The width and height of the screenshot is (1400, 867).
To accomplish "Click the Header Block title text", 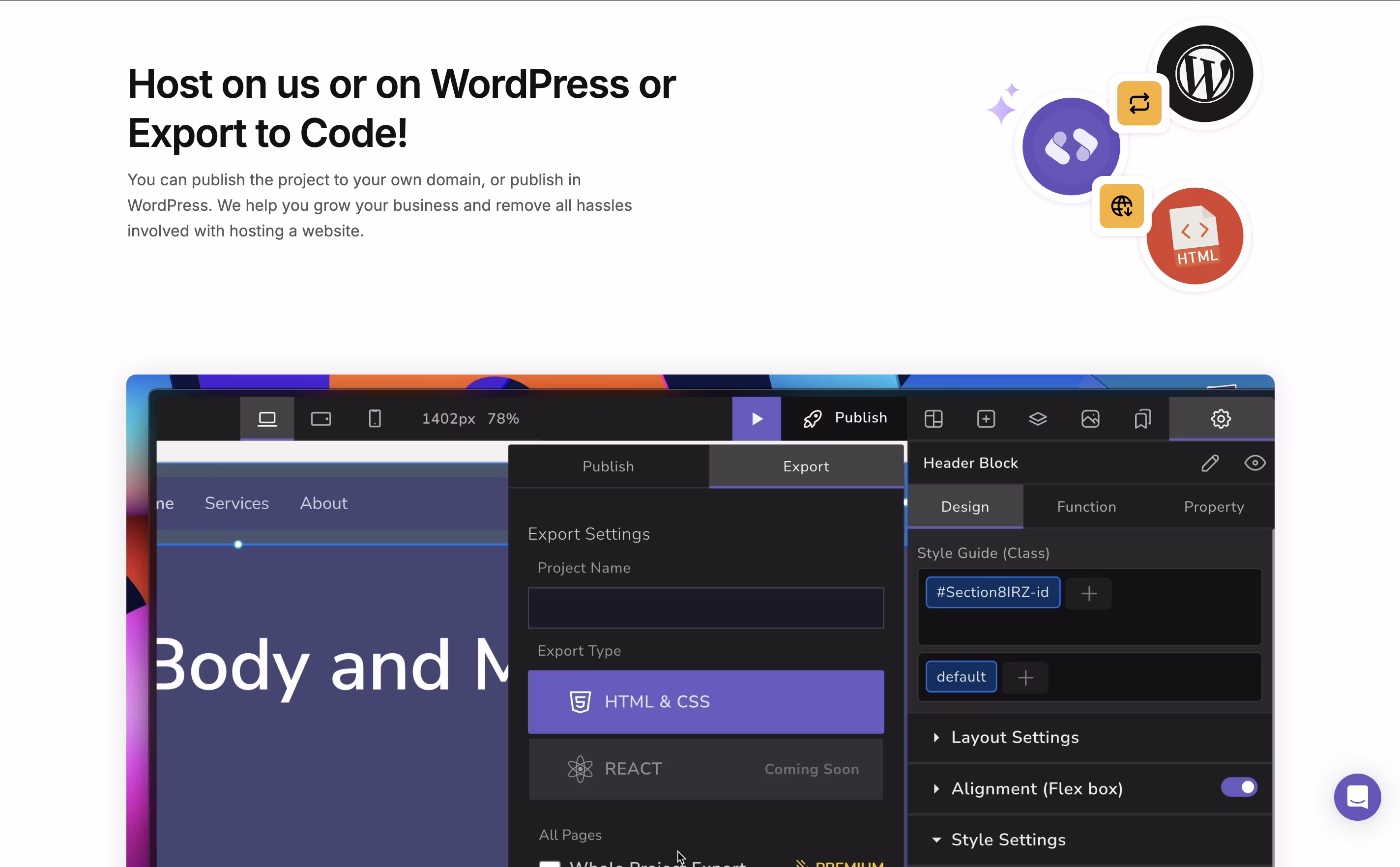I will [x=970, y=463].
